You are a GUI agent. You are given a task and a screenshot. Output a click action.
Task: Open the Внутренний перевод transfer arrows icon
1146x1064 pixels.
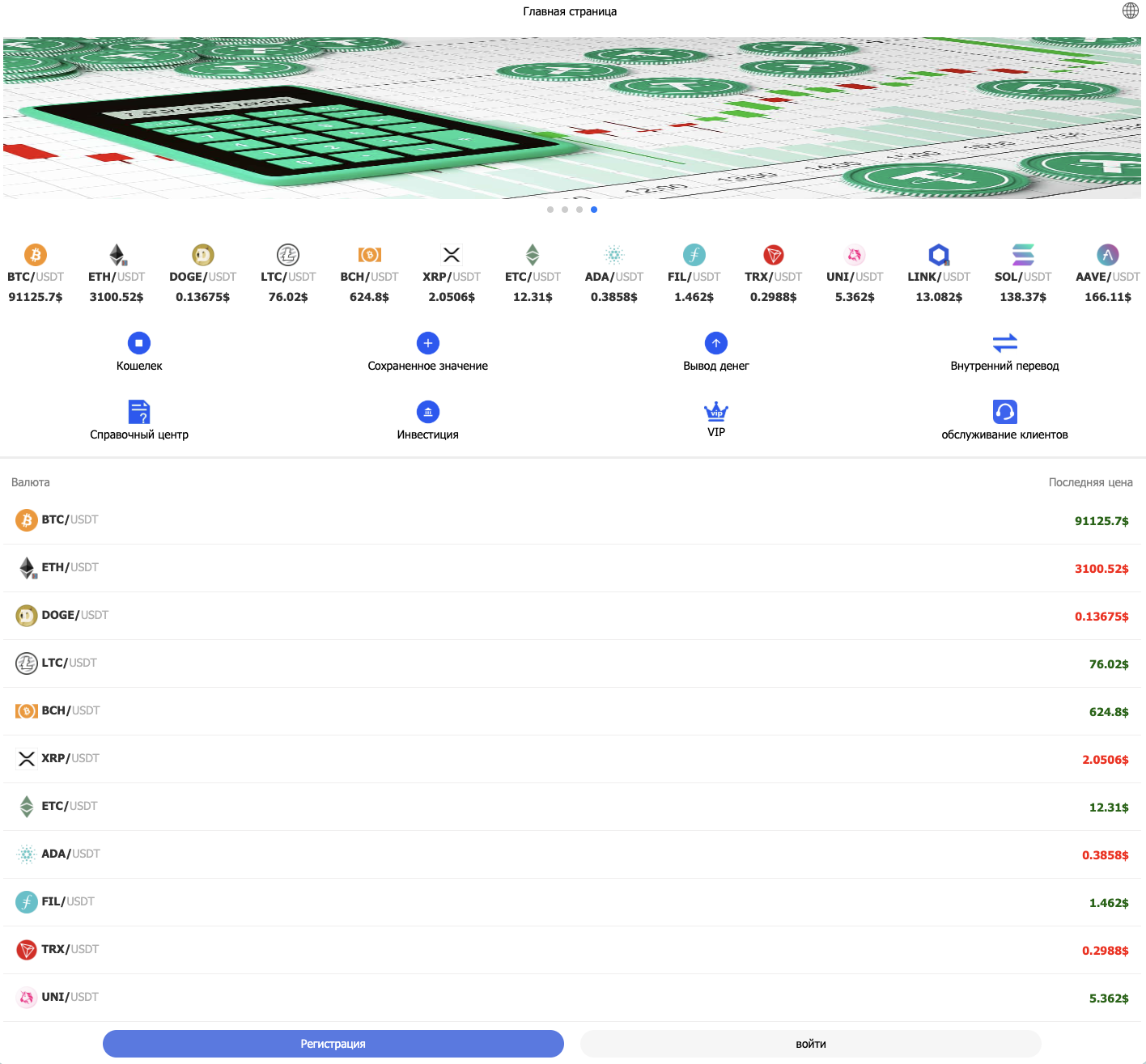coord(1005,343)
